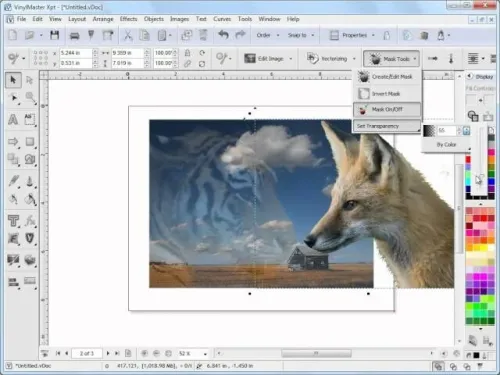Click the text alignment icon in toolbar
This screenshot has height=375, width=500.
[x=473, y=59]
